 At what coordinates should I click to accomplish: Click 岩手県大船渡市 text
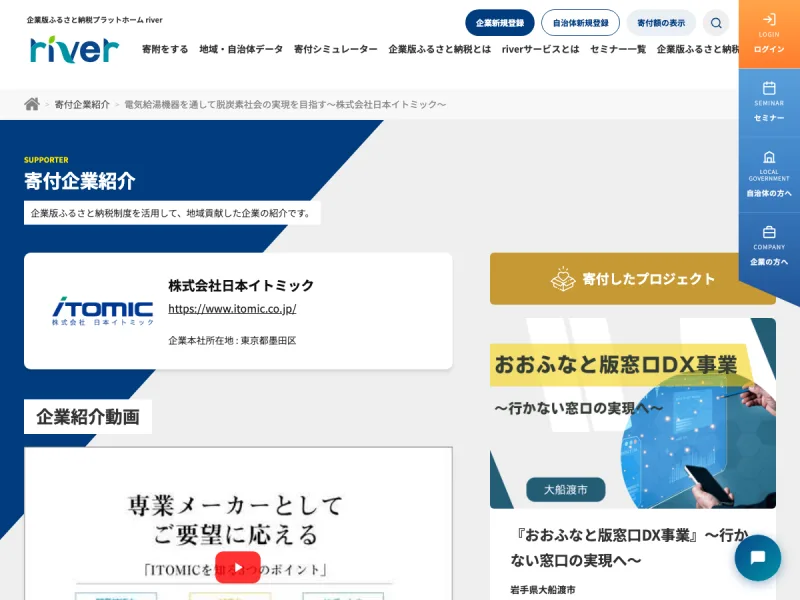(x=543, y=590)
